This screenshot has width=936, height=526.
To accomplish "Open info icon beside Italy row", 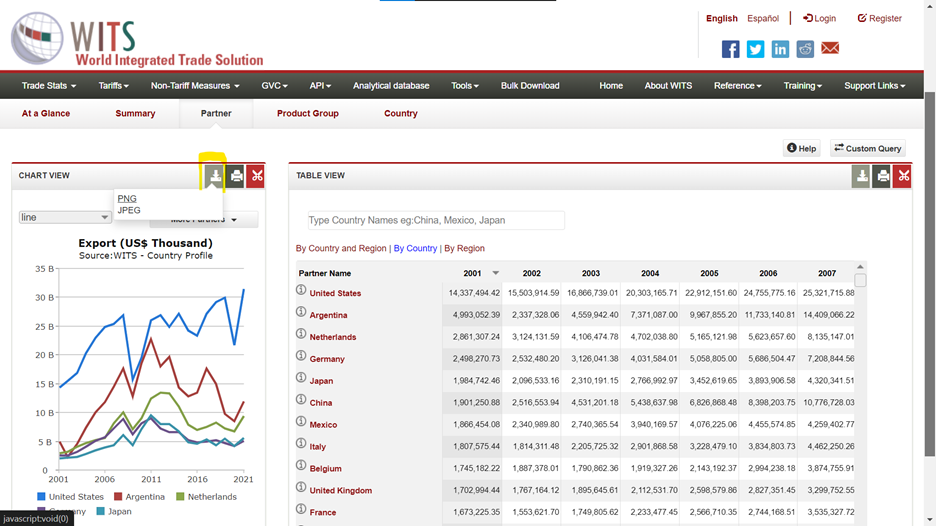I will (x=301, y=444).
